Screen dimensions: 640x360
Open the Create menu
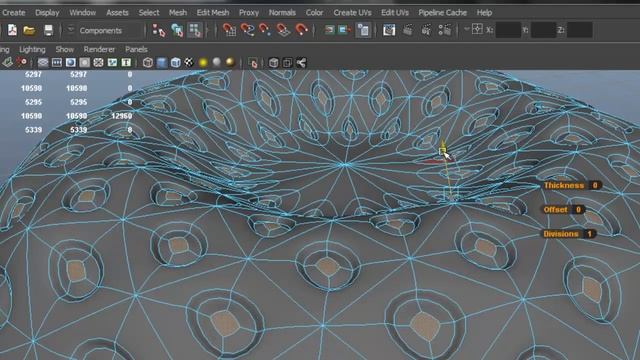click(x=13, y=13)
